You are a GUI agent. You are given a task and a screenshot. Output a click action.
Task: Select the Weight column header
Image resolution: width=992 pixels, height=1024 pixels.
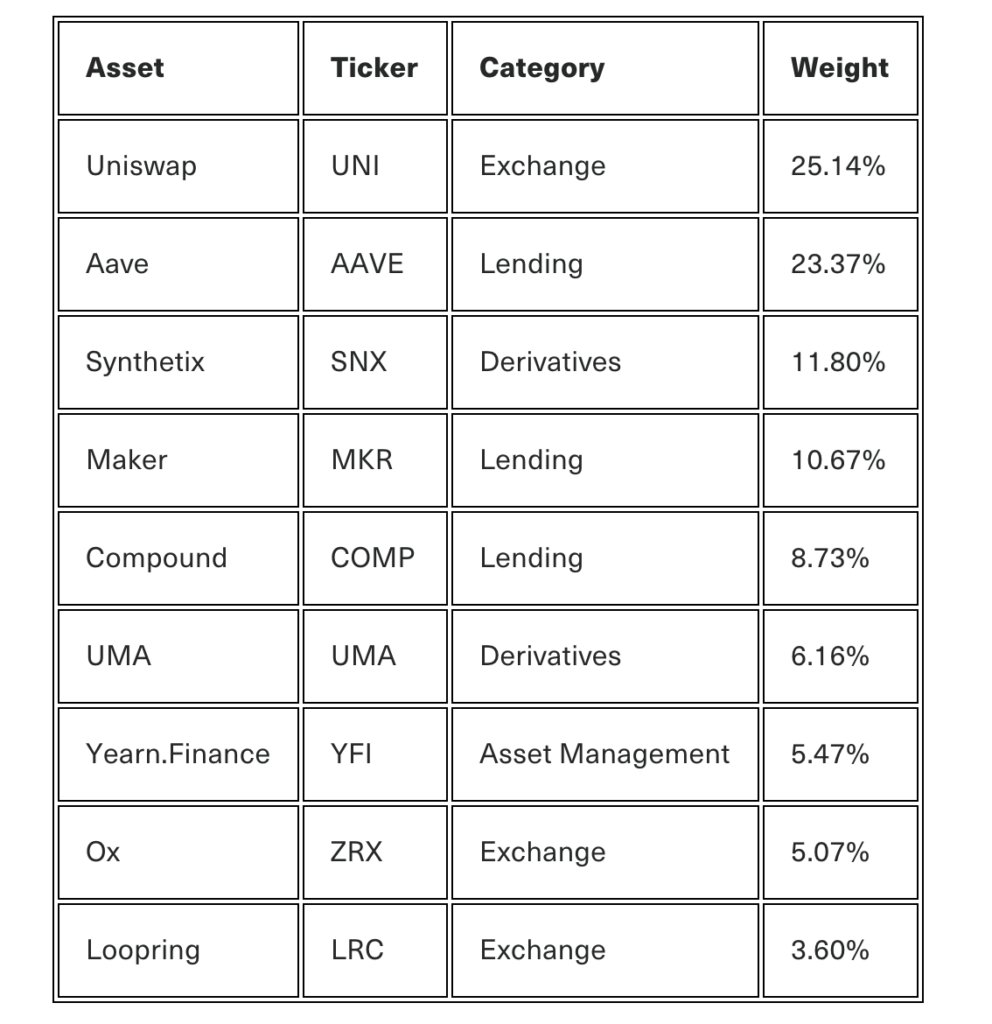click(x=839, y=68)
